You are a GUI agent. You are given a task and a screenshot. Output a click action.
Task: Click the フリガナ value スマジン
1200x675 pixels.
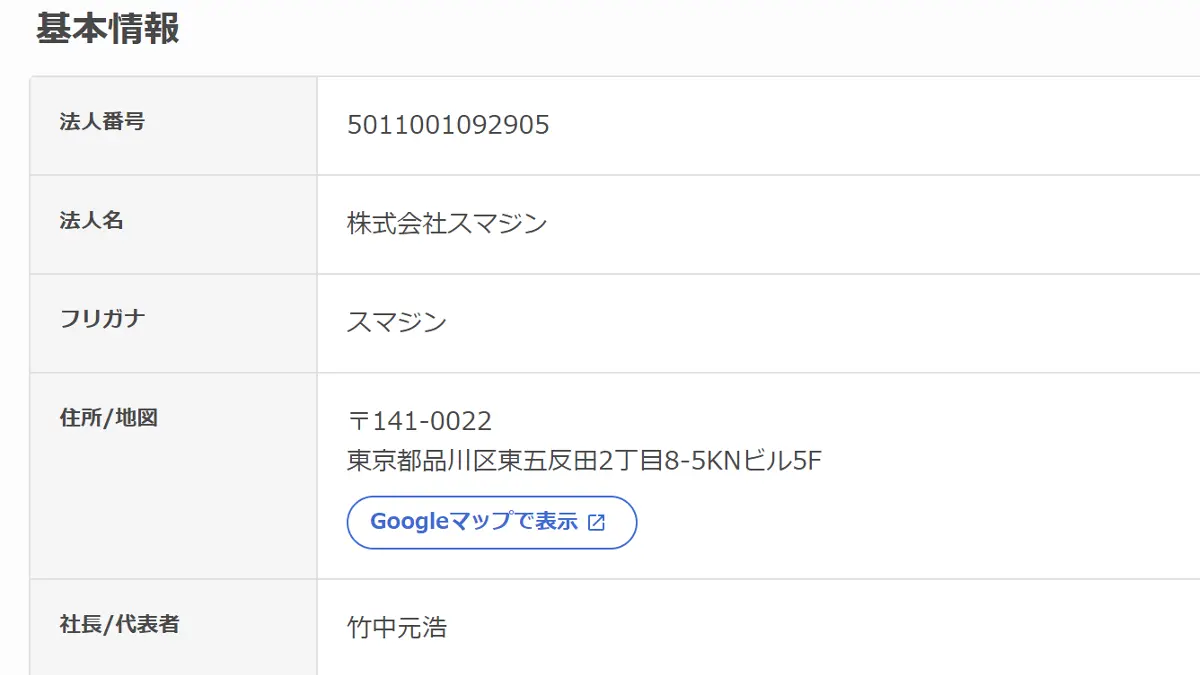pyautogui.click(x=397, y=322)
